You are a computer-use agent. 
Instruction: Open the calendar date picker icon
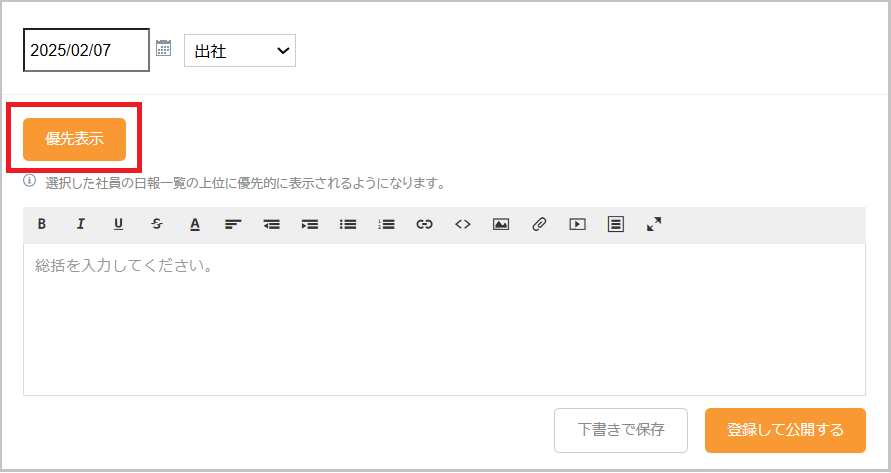(164, 48)
